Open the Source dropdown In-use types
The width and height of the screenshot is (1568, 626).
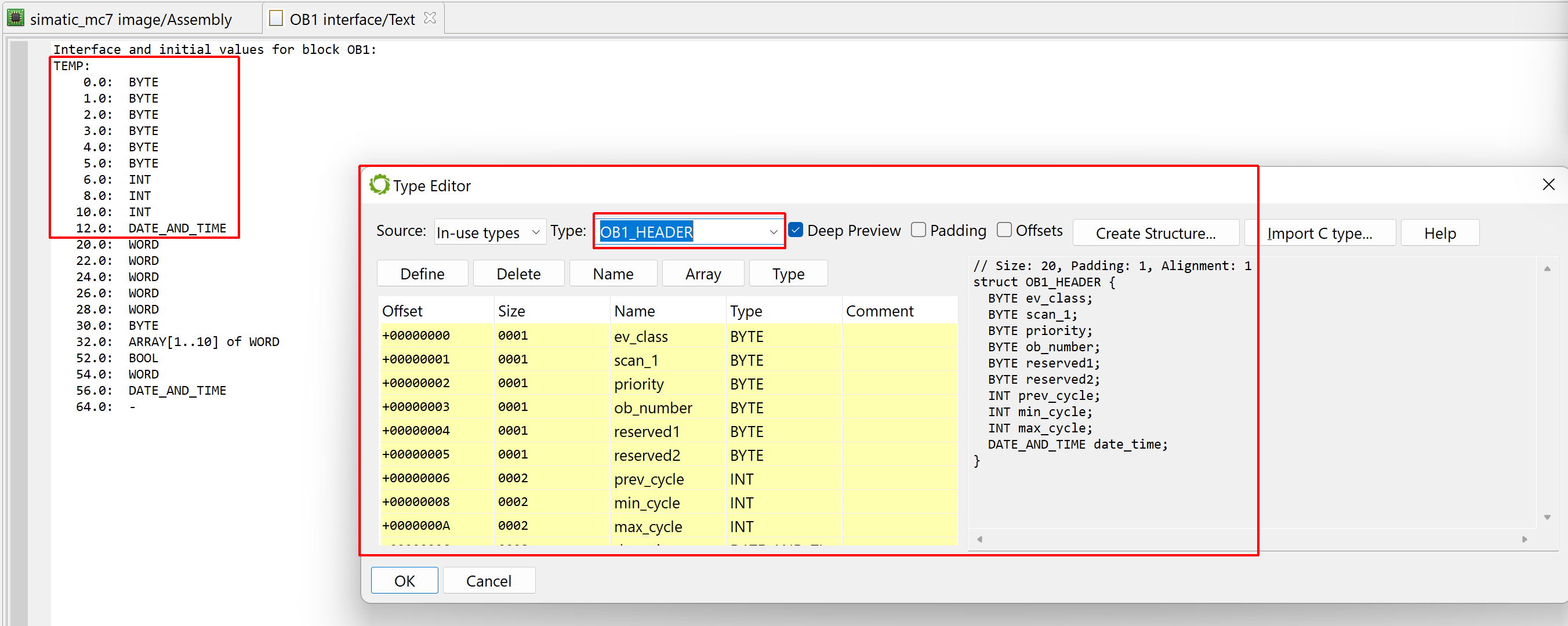point(489,232)
